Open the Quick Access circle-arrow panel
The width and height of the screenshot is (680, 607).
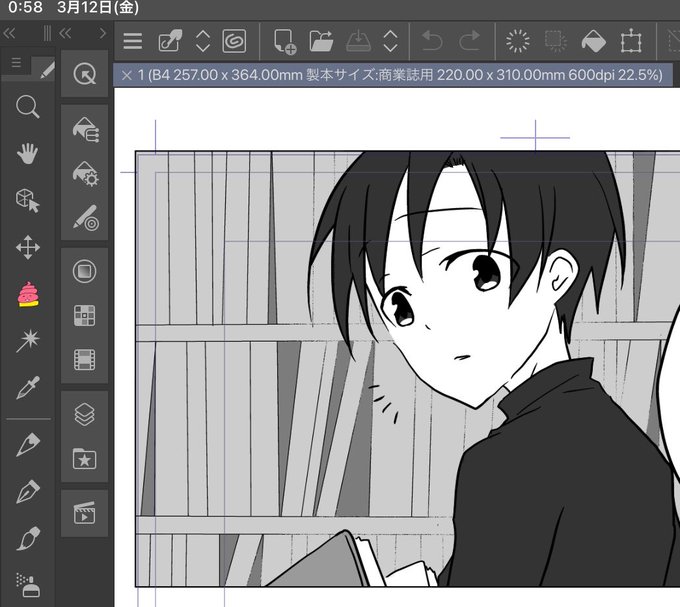click(x=85, y=74)
